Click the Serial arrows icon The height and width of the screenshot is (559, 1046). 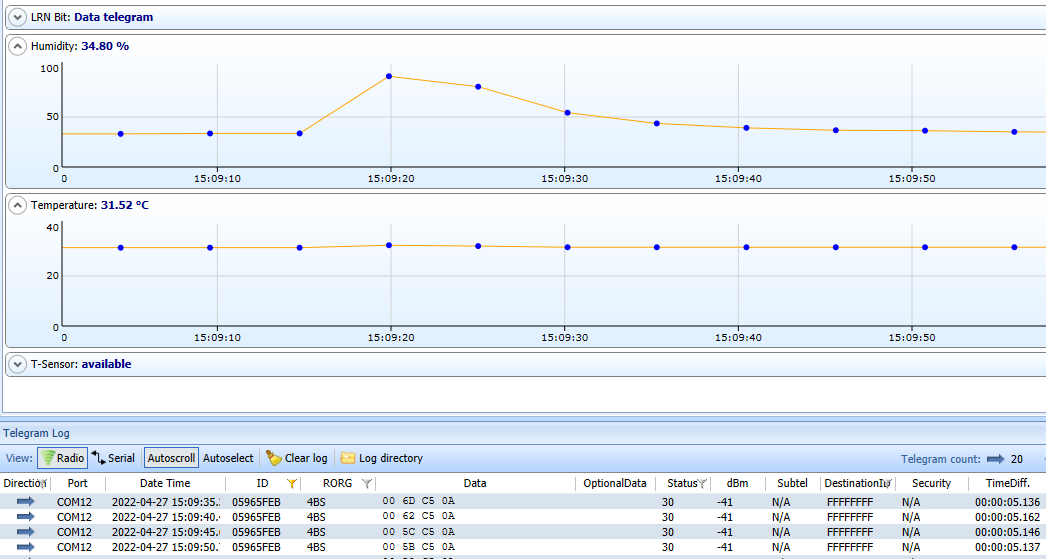(99, 458)
